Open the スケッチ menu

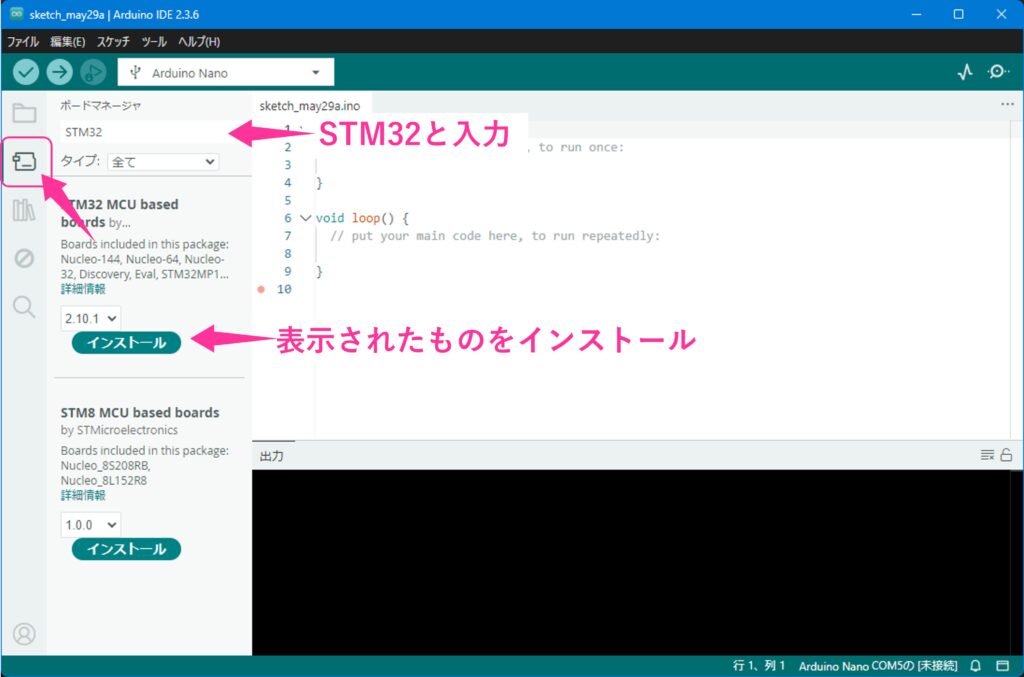[114, 42]
